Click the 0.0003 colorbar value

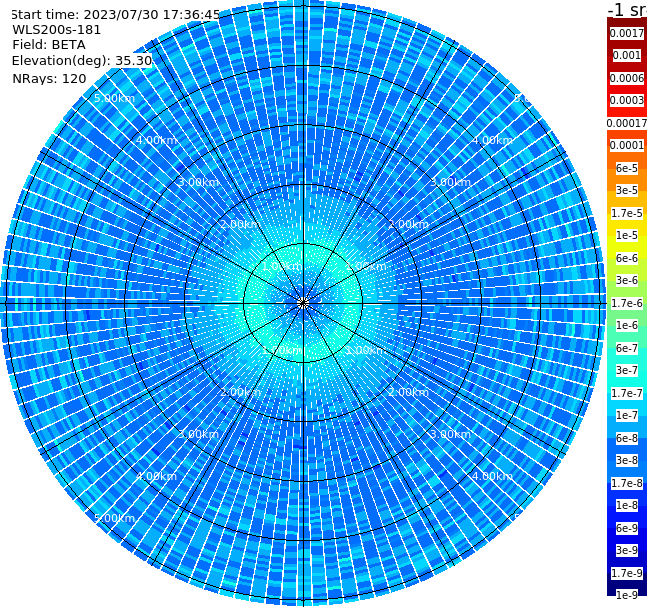[x=627, y=100]
